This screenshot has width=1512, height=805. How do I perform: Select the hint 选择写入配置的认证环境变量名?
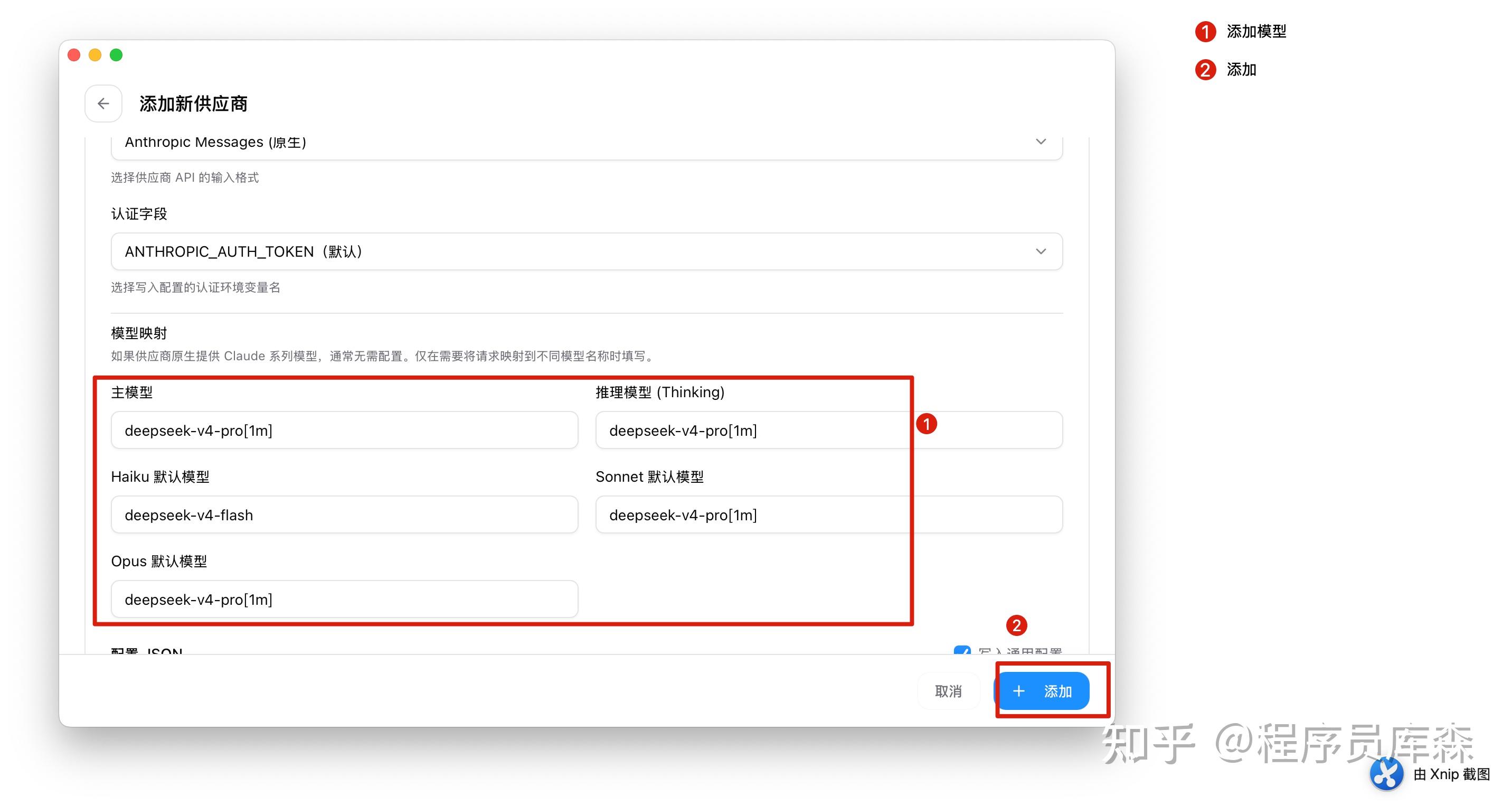coord(195,287)
